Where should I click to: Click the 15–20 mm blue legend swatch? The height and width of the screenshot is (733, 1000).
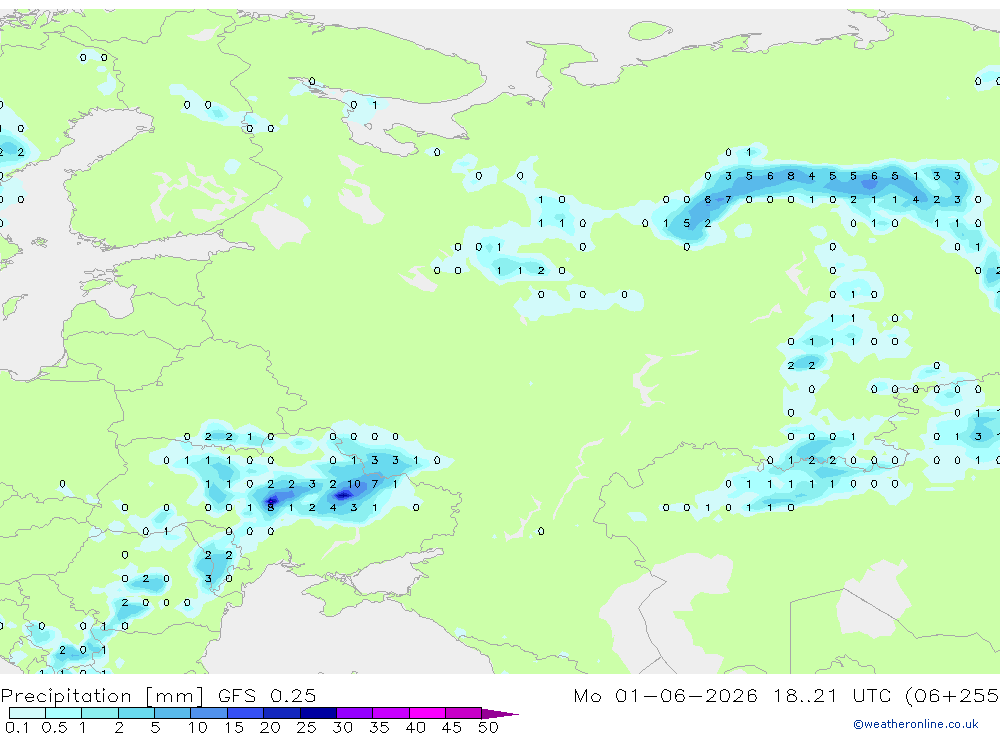(245, 713)
